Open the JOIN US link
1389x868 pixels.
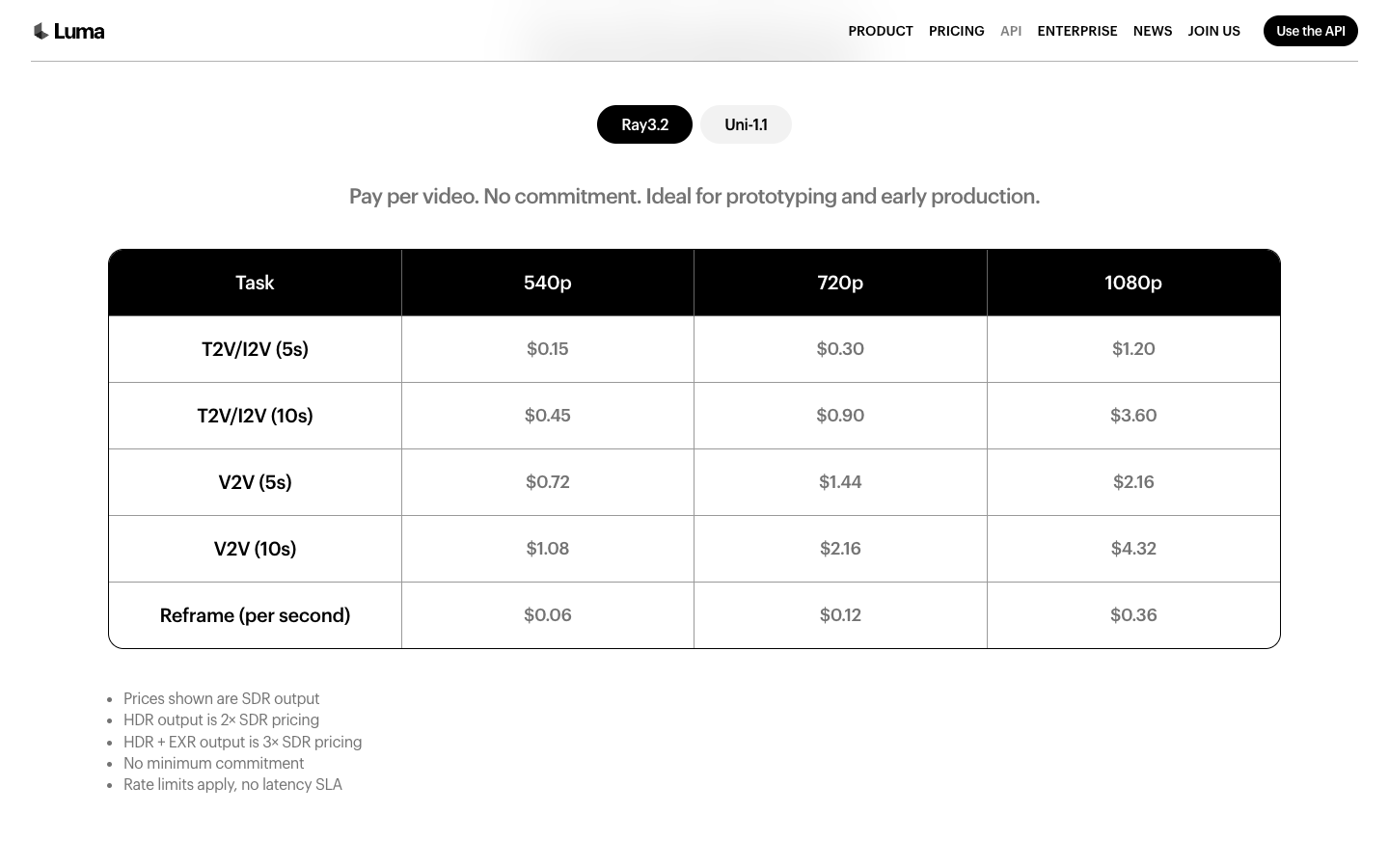[x=1214, y=31]
